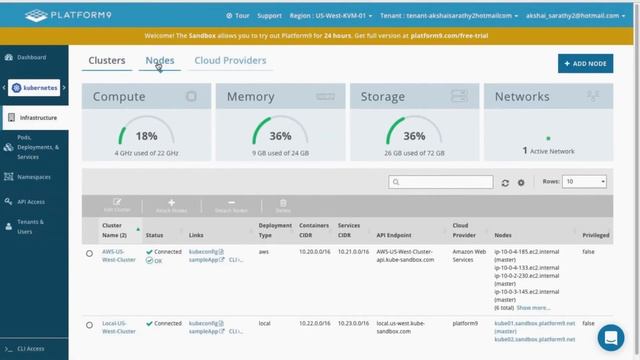Open the AWS-US-West-Cluster name link
The image size is (640, 360).
coord(118,256)
